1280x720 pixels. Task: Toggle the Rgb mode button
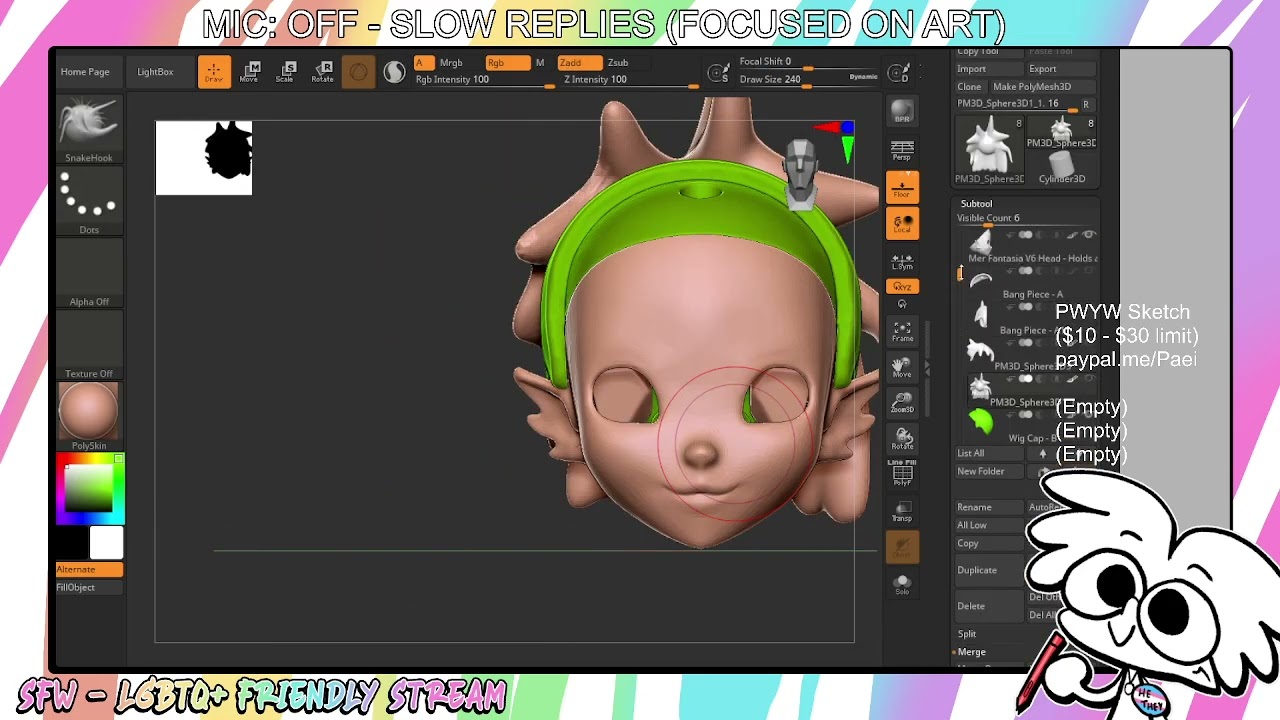[508, 62]
